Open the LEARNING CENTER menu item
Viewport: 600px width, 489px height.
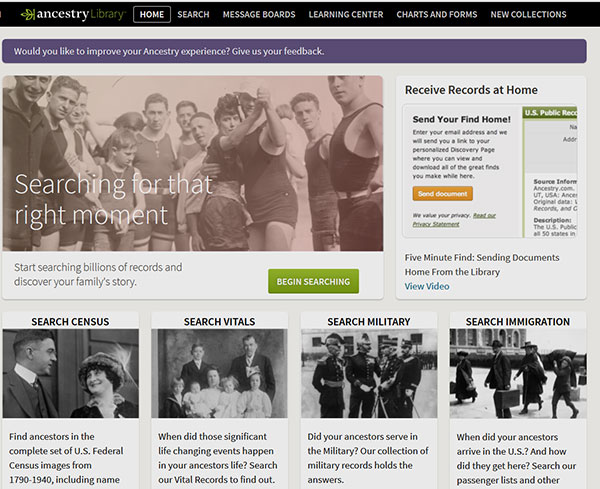click(346, 15)
